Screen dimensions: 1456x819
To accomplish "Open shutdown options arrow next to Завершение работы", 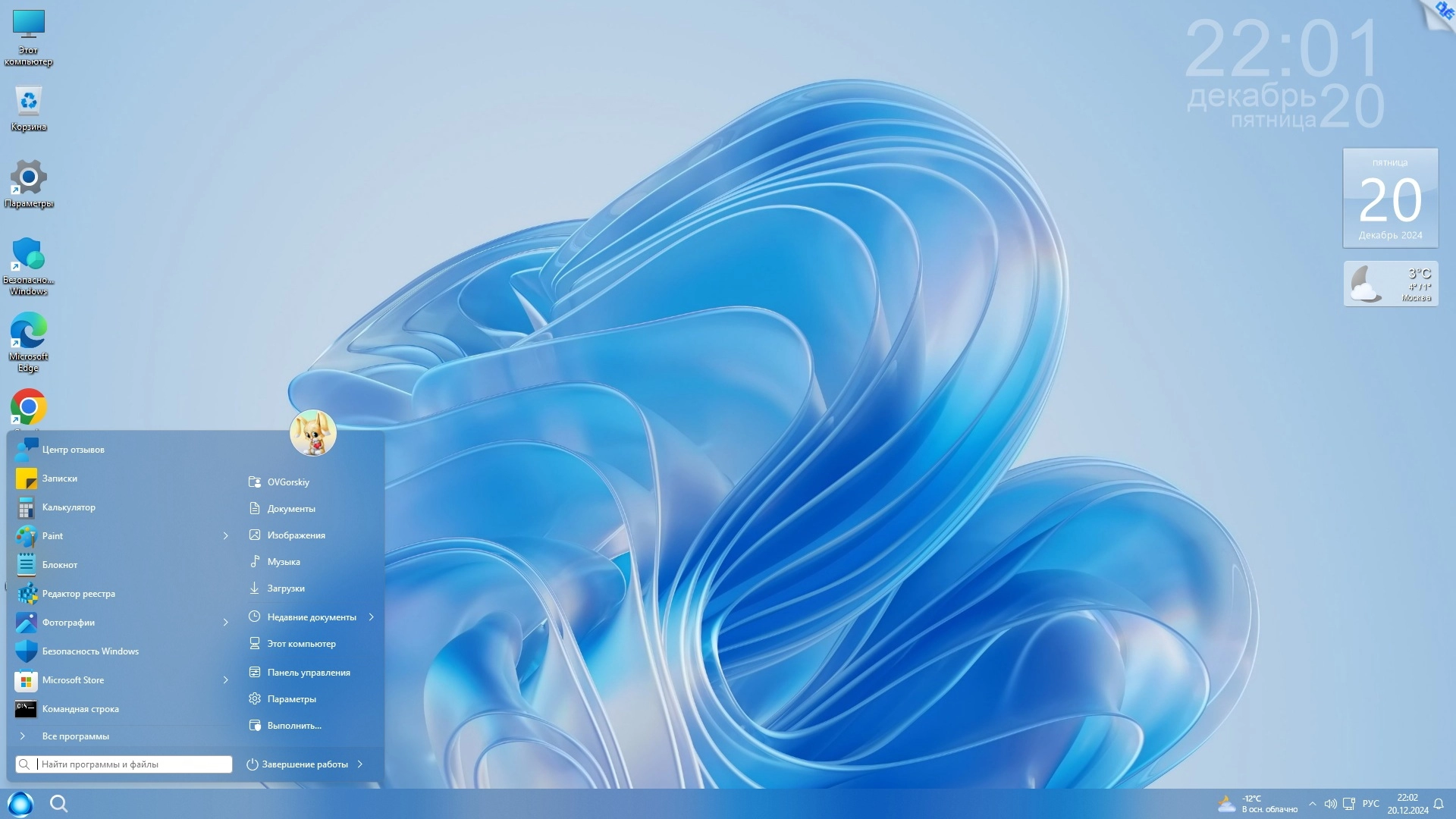I will click(360, 764).
